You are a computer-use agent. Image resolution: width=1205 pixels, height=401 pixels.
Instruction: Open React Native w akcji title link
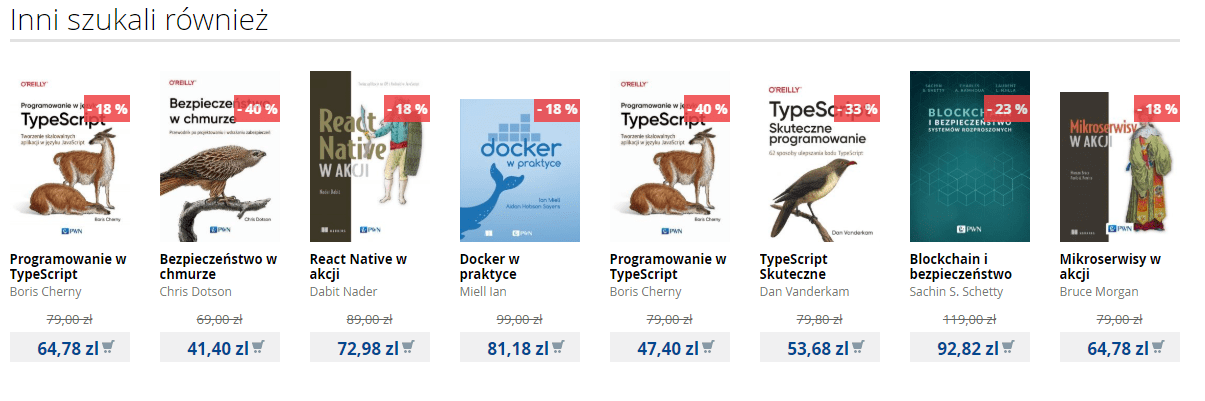click(x=358, y=267)
